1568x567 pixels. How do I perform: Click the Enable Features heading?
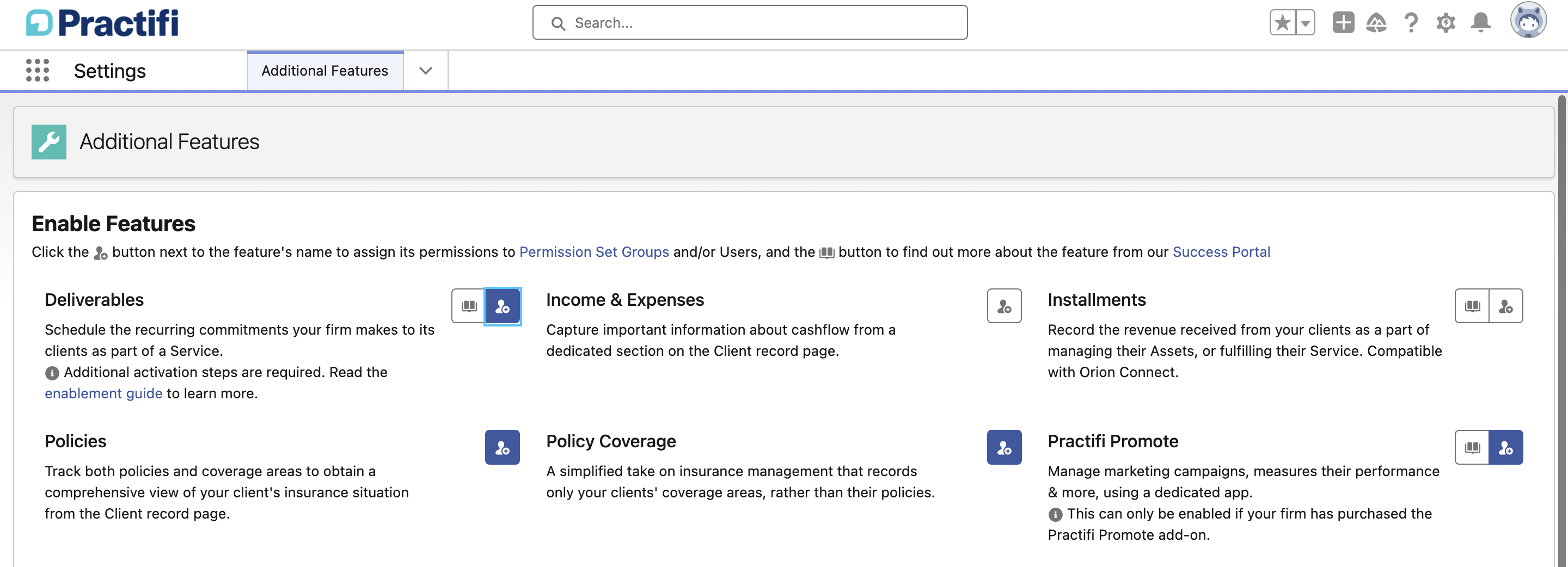point(113,224)
